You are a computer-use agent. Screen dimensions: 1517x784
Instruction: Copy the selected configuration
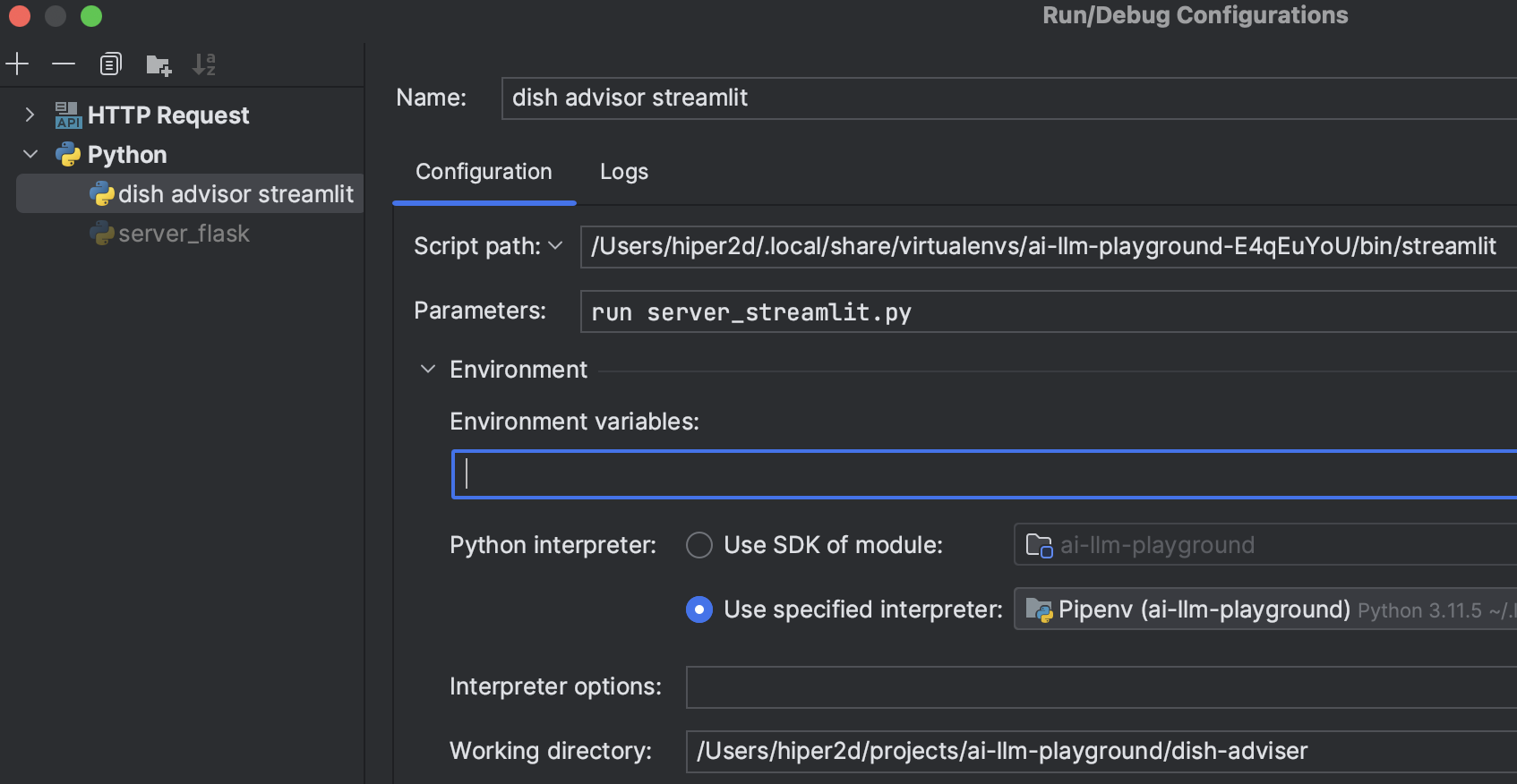tap(110, 64)
